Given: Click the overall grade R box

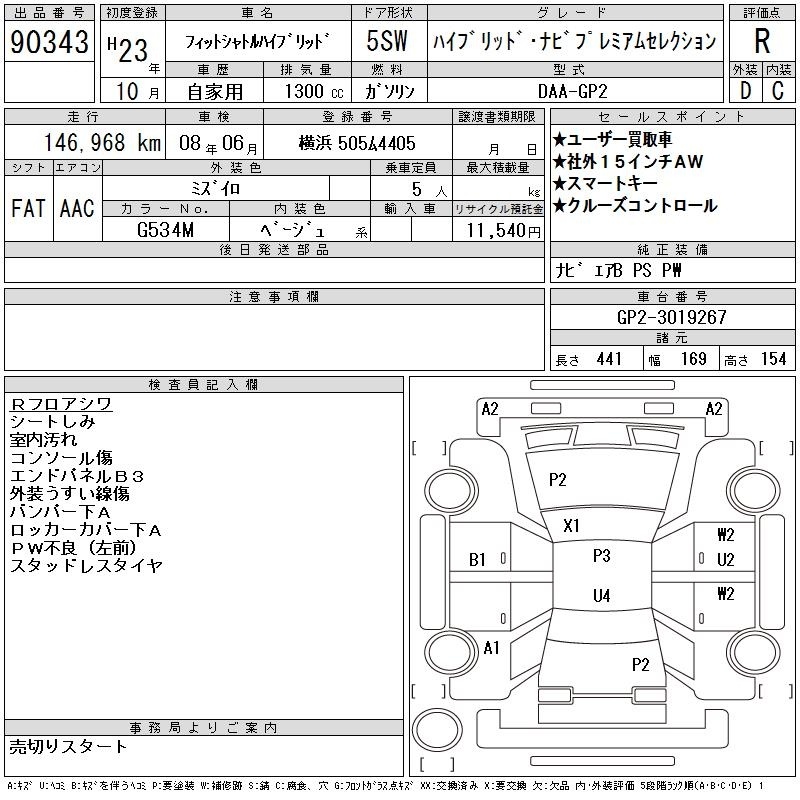Looking at the screenshot, I should pyautogui.click(x=761, y=41).
